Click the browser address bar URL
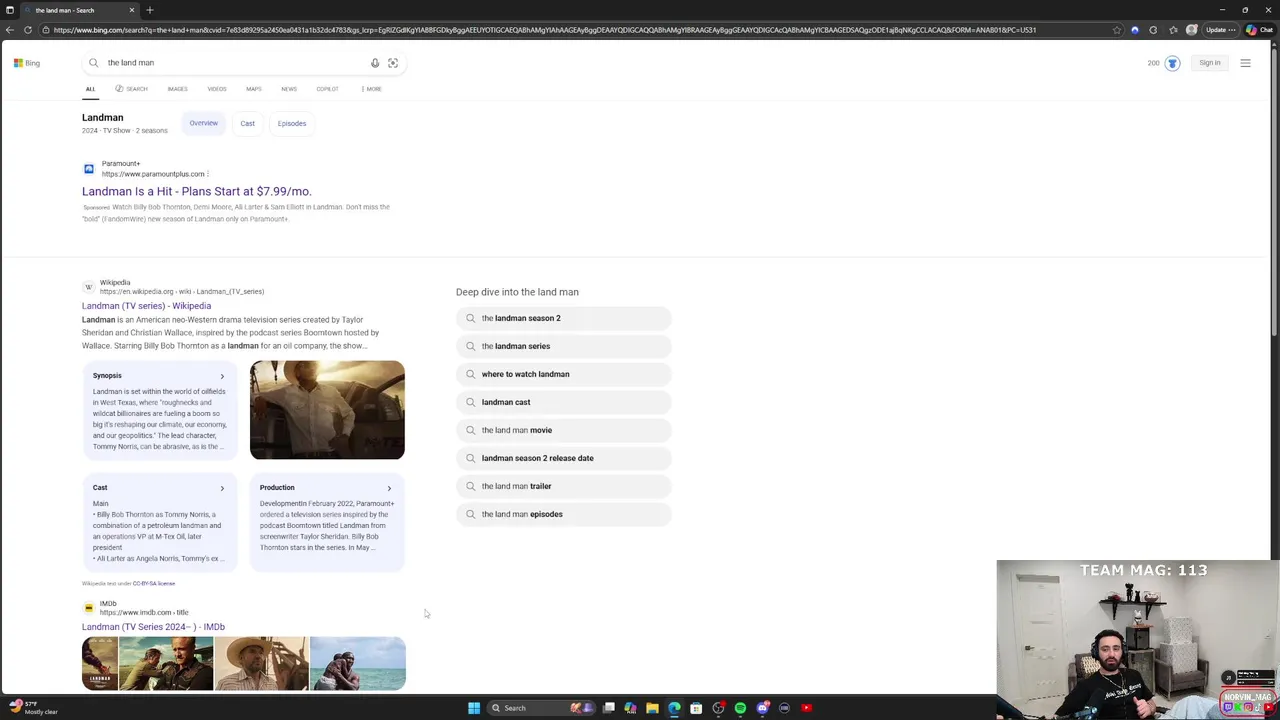Screen dimensions: 1280x720 [545, 30]
